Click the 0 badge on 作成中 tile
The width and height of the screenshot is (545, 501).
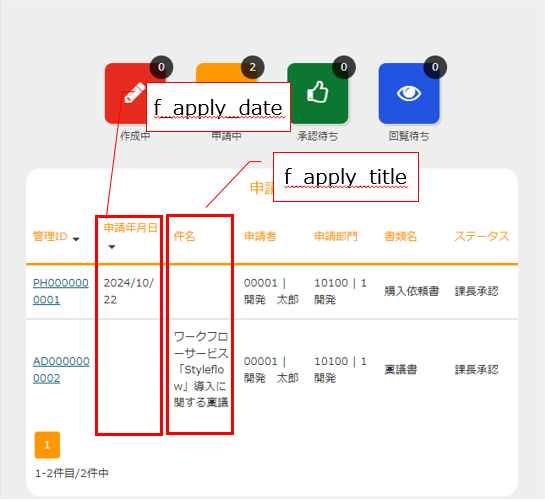[x=161, y=67]
